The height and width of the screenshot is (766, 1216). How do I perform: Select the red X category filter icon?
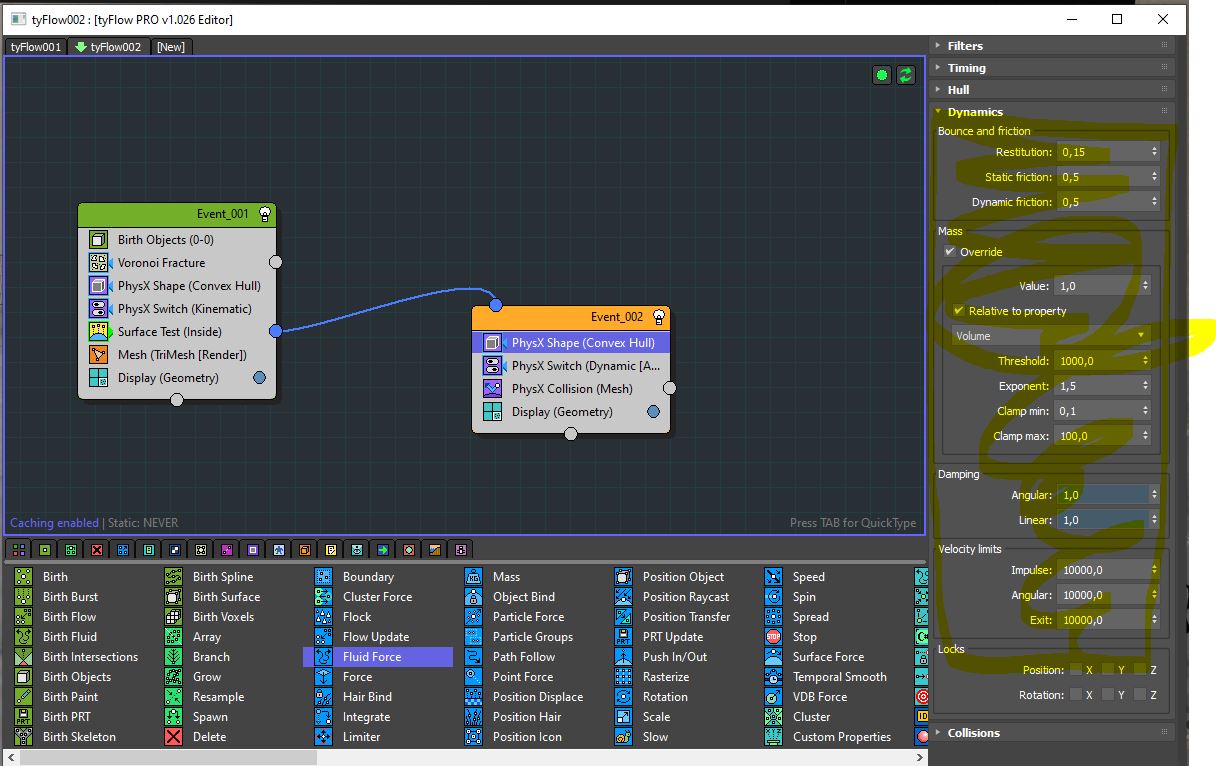pyautogui.click(x=97, y=550)
